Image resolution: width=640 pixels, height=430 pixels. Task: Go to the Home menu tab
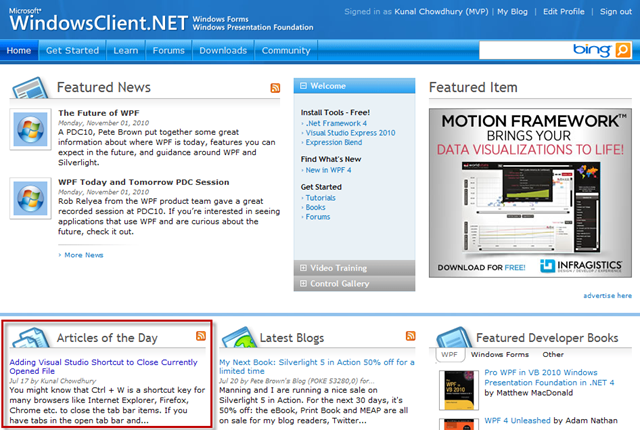pyautogui.click(x=19, y=51)
